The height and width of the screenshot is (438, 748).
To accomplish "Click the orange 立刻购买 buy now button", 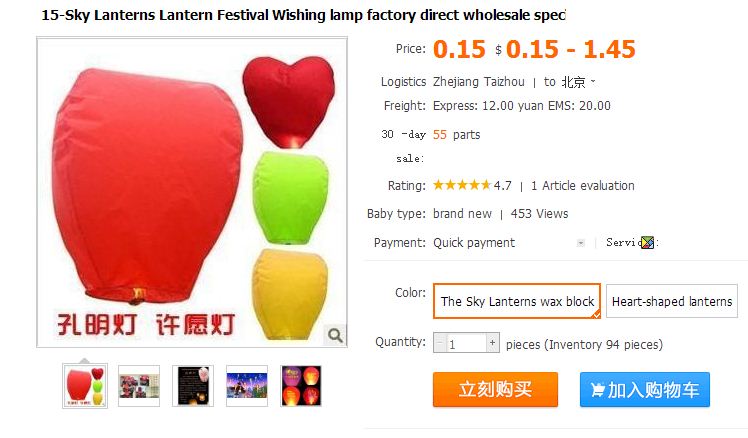I will (495, 389).
